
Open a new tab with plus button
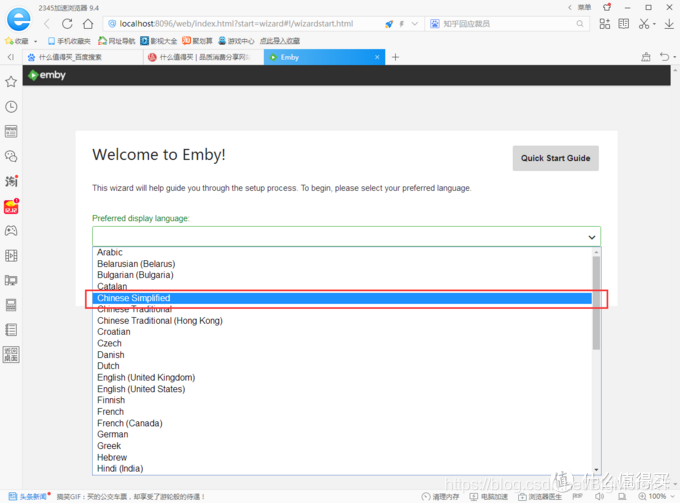(395, 57)
